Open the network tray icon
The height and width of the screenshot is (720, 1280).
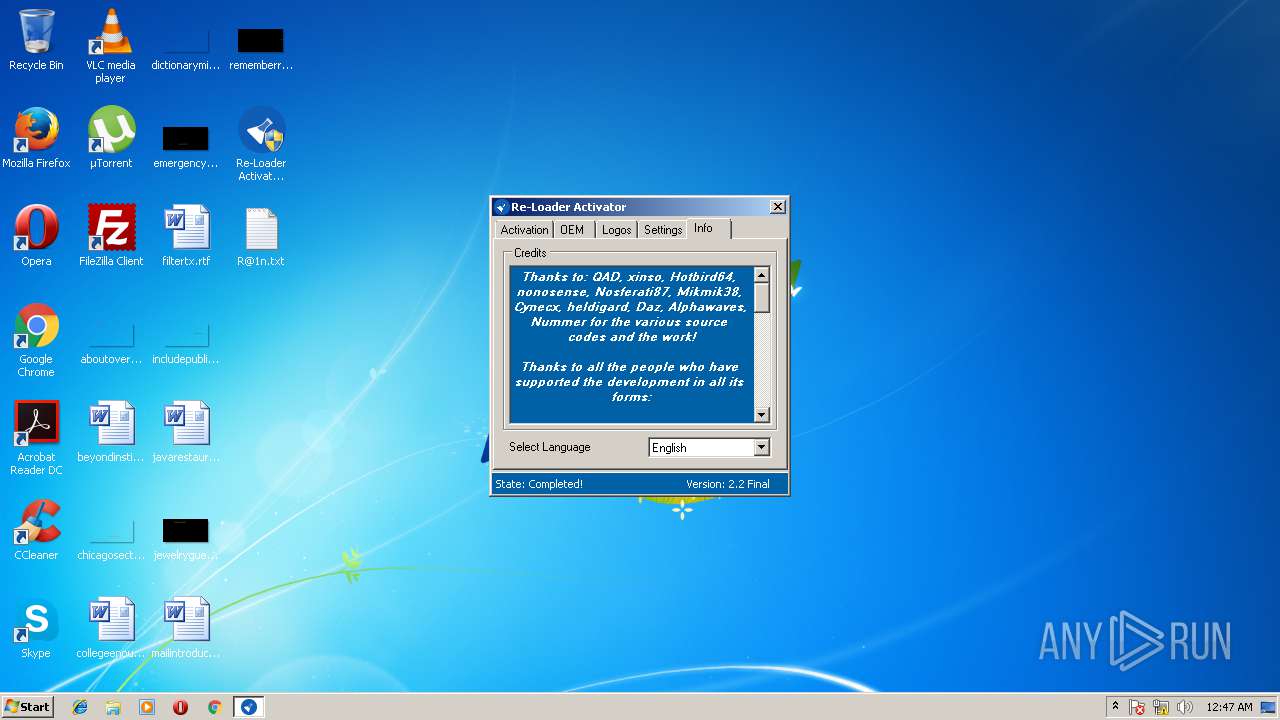click(1161, 707)
